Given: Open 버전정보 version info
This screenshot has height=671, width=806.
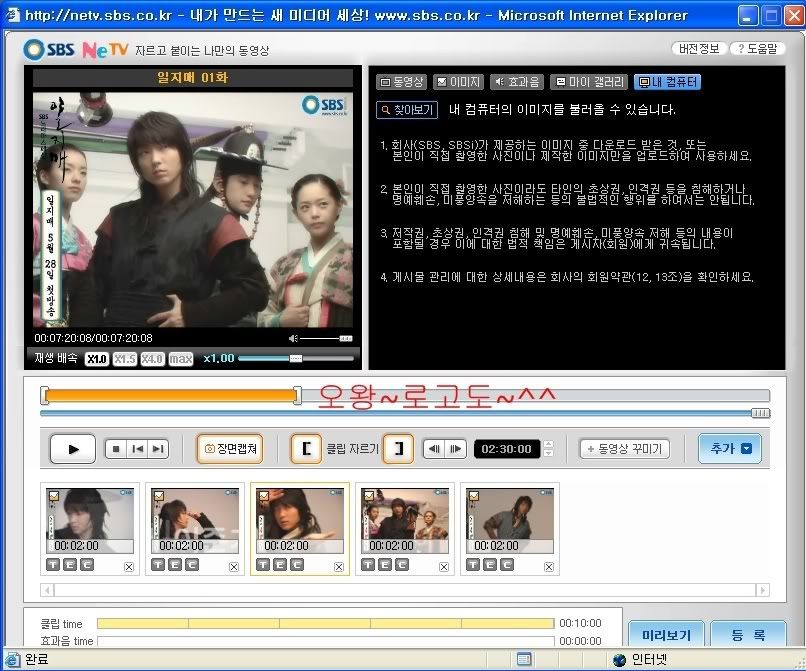Looking at the screenshot, I should (x=699, y=49).
